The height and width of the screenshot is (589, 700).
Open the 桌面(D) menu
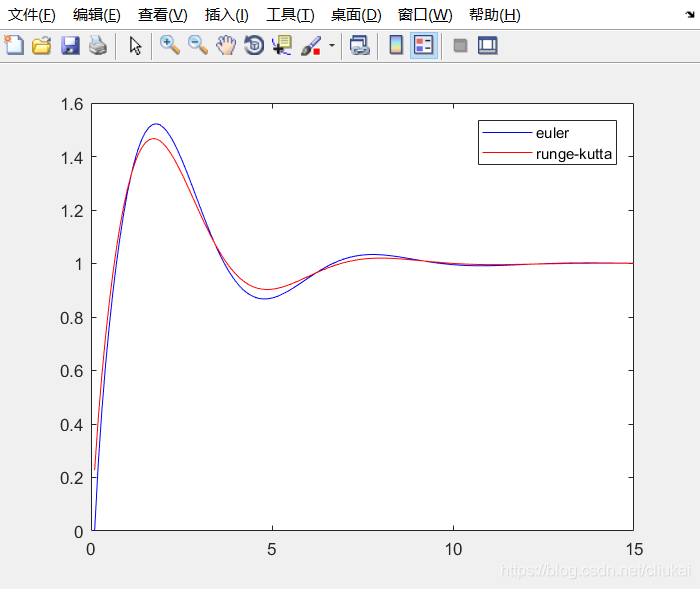pyautogui.click(x=356, y=15)
